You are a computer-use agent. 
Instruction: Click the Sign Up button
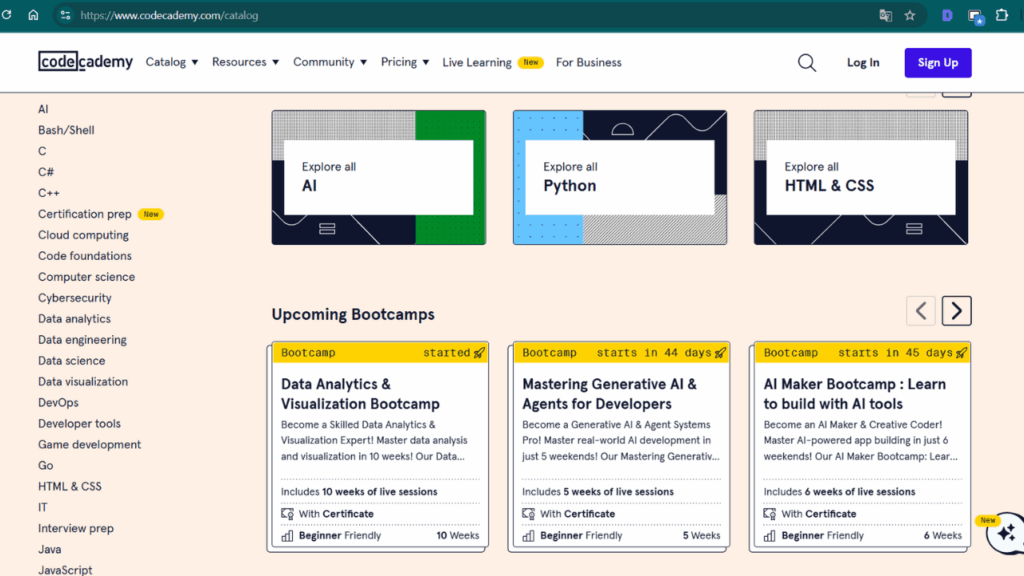[937, 62]
